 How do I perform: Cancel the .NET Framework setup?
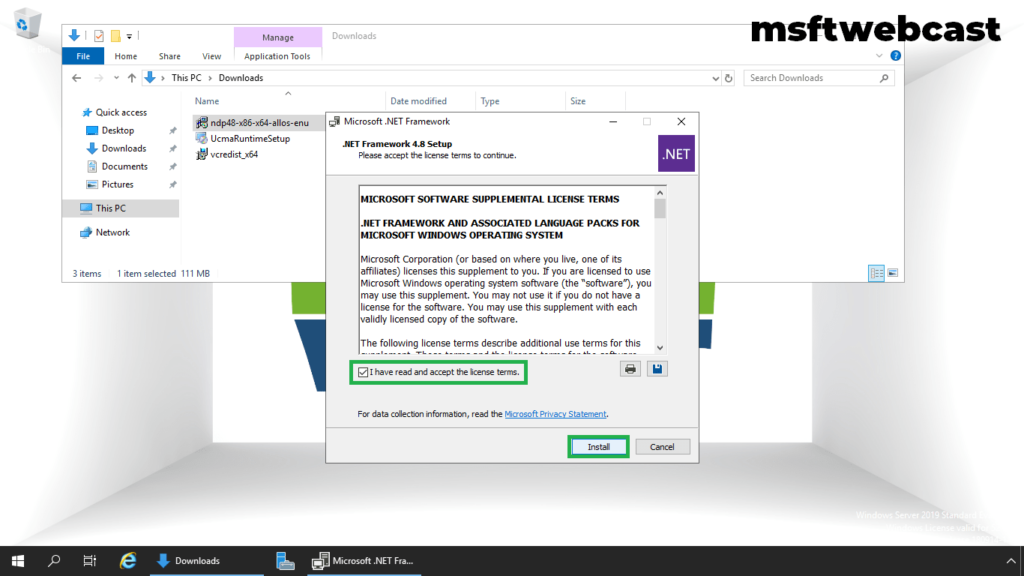(x=662, y=447)
